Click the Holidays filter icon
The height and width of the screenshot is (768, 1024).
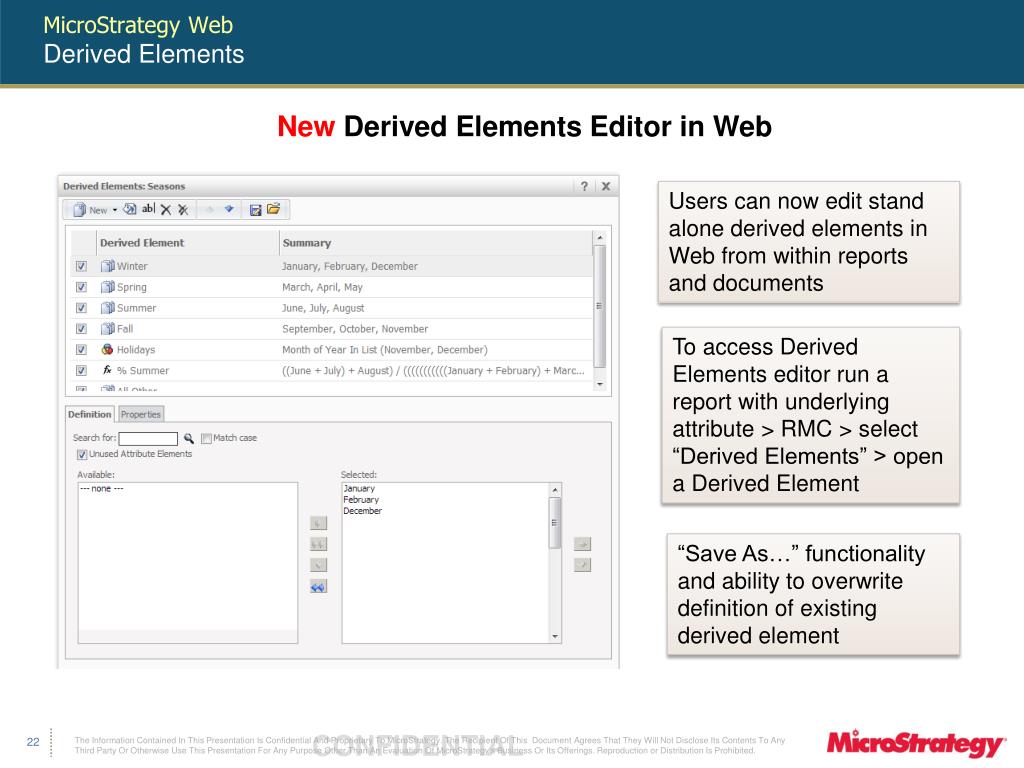coord(108,349)
